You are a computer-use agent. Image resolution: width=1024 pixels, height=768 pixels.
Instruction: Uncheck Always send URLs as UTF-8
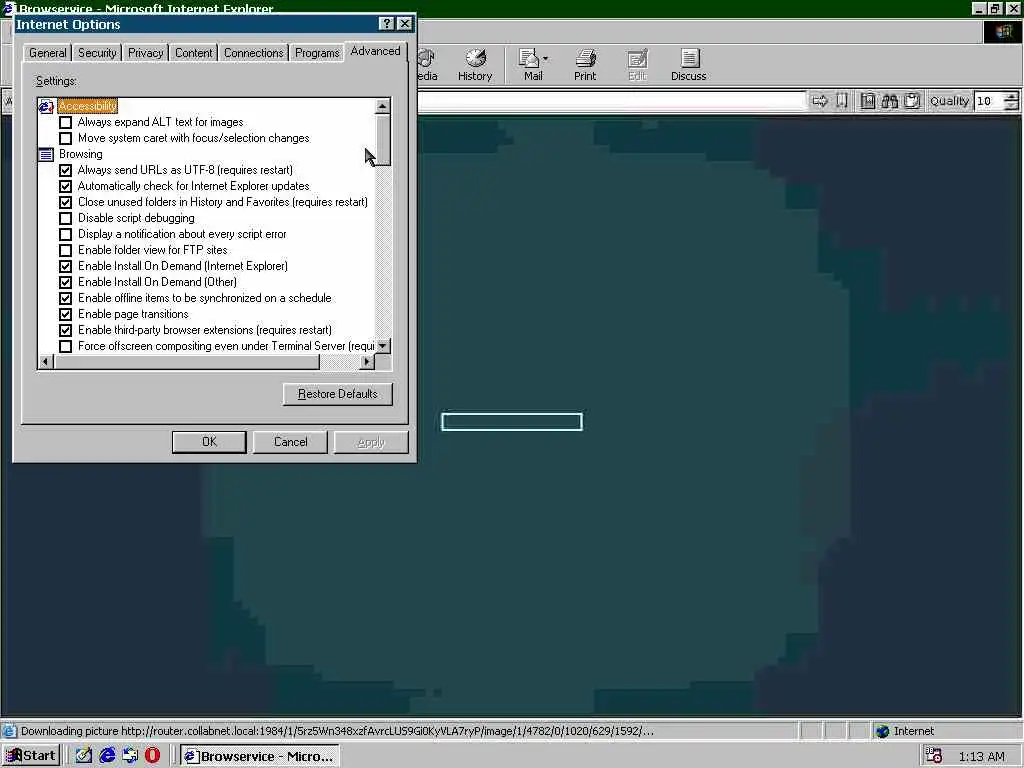point(65,170)
